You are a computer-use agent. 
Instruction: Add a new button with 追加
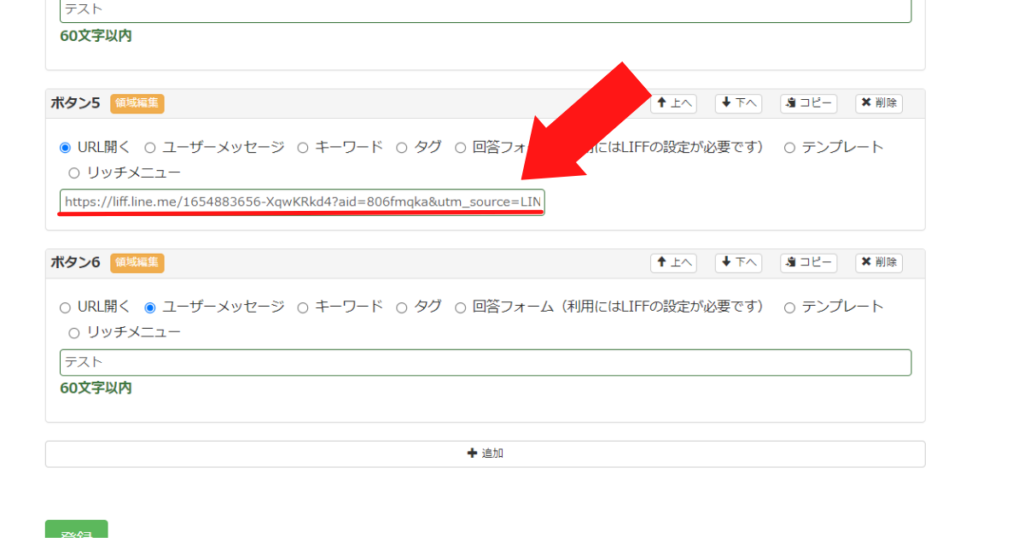tap(485, 453)
